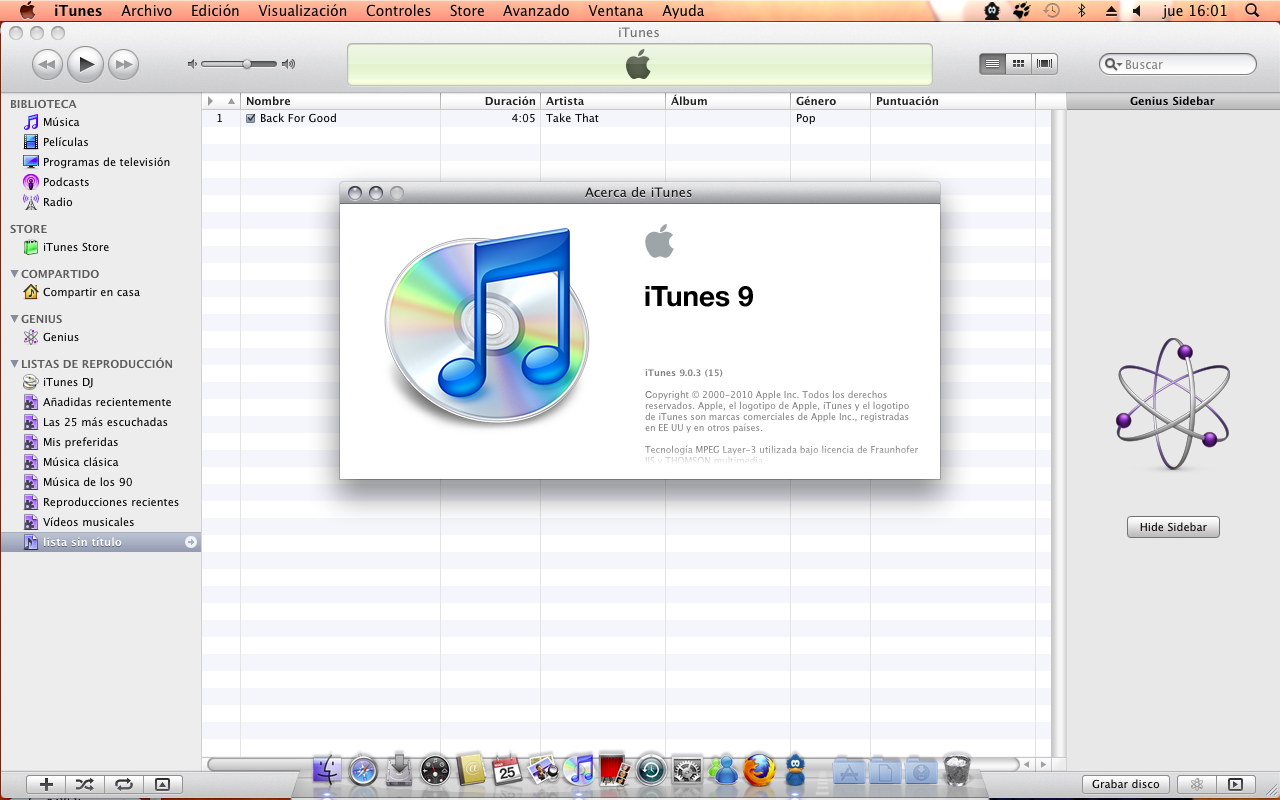1280x800 pixels.
Task: Sort by the Artista column header
Action: point(603,101)
